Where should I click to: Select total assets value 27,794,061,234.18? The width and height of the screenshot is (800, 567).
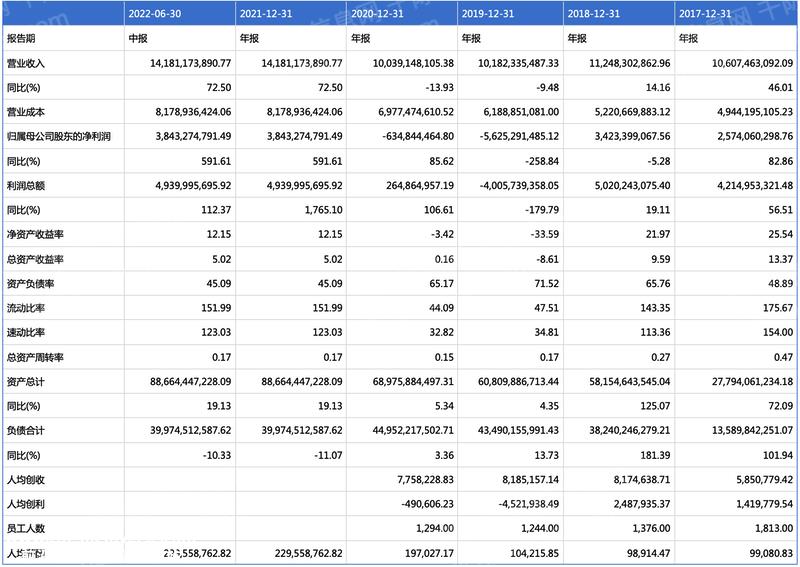[x=753, y=381]
